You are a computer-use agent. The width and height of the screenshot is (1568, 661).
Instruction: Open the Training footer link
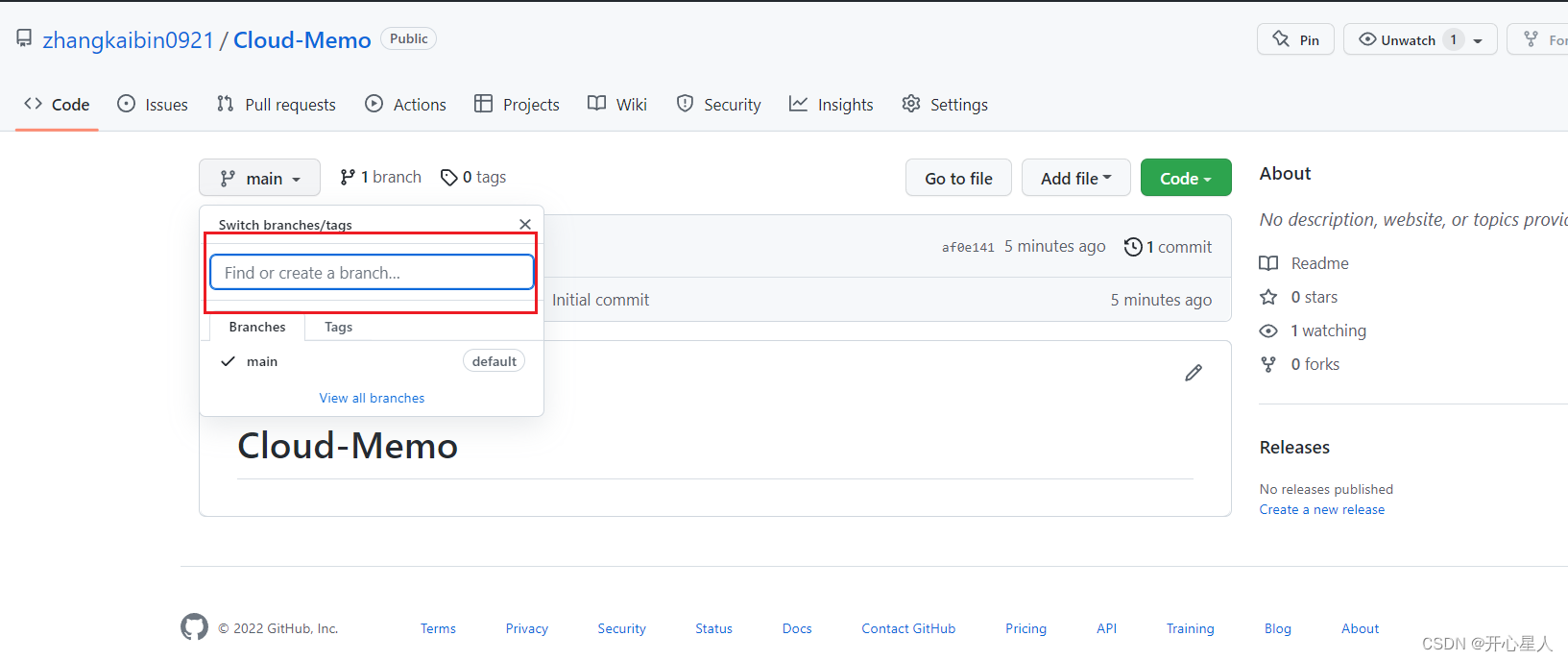(1191, 628)
